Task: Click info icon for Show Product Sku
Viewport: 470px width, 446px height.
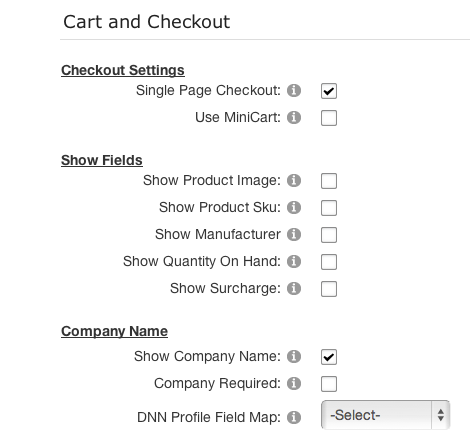Action: [294, 207]
